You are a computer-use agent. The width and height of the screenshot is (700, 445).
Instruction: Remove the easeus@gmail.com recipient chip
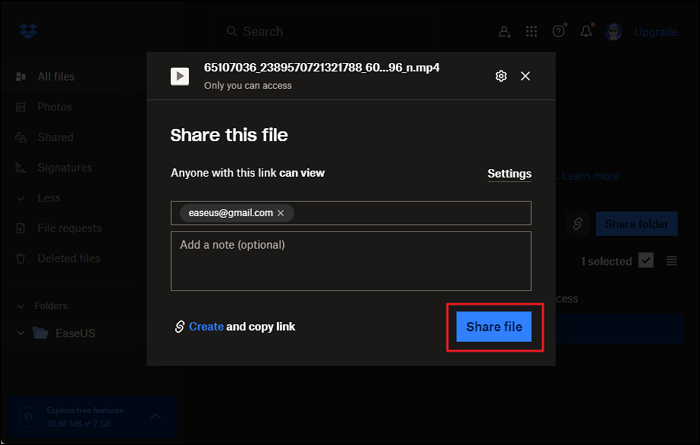click(x=281, y=213)
